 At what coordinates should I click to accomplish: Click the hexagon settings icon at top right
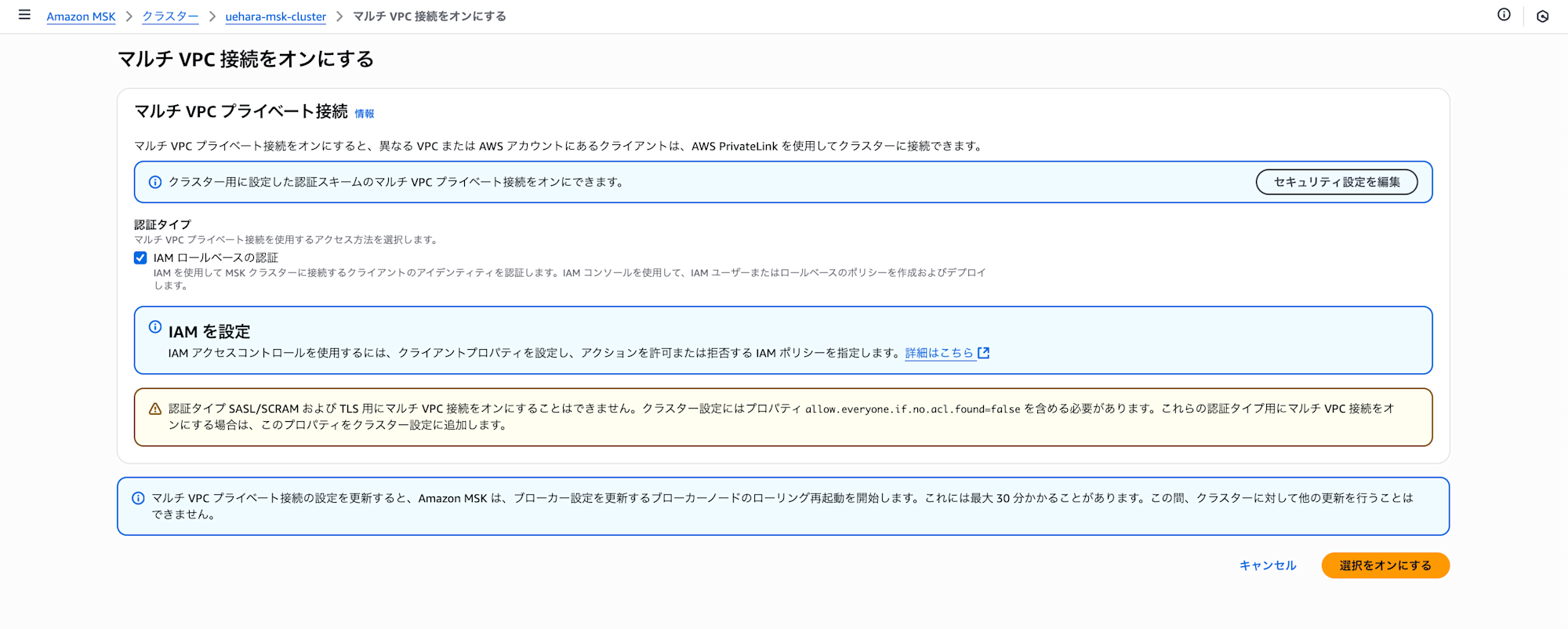click(1542, 16)
